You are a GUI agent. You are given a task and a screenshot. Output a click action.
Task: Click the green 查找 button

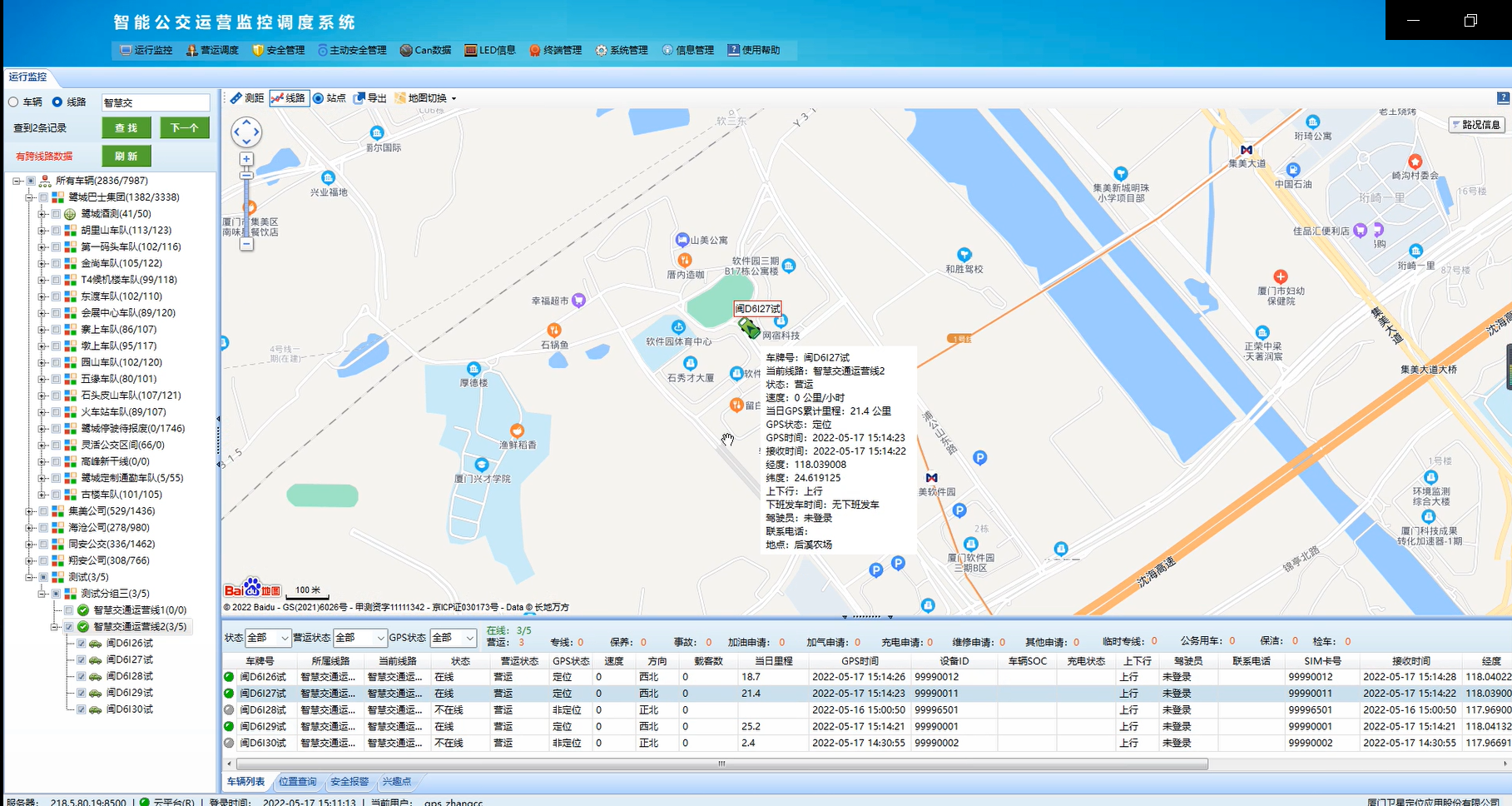[x=126, y=128]
